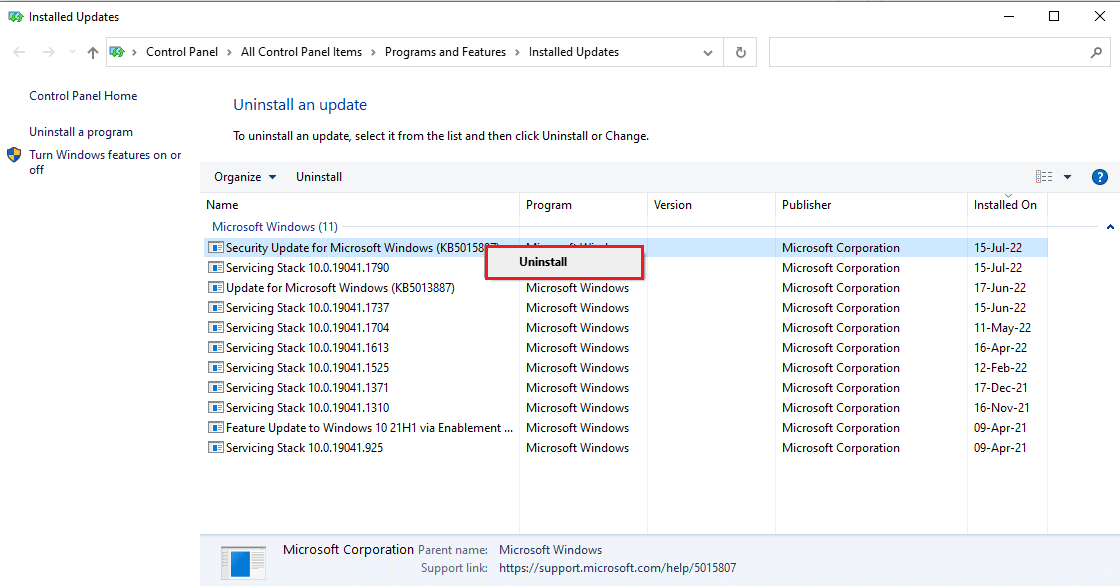Sort by the Program column header

point(584,205)
